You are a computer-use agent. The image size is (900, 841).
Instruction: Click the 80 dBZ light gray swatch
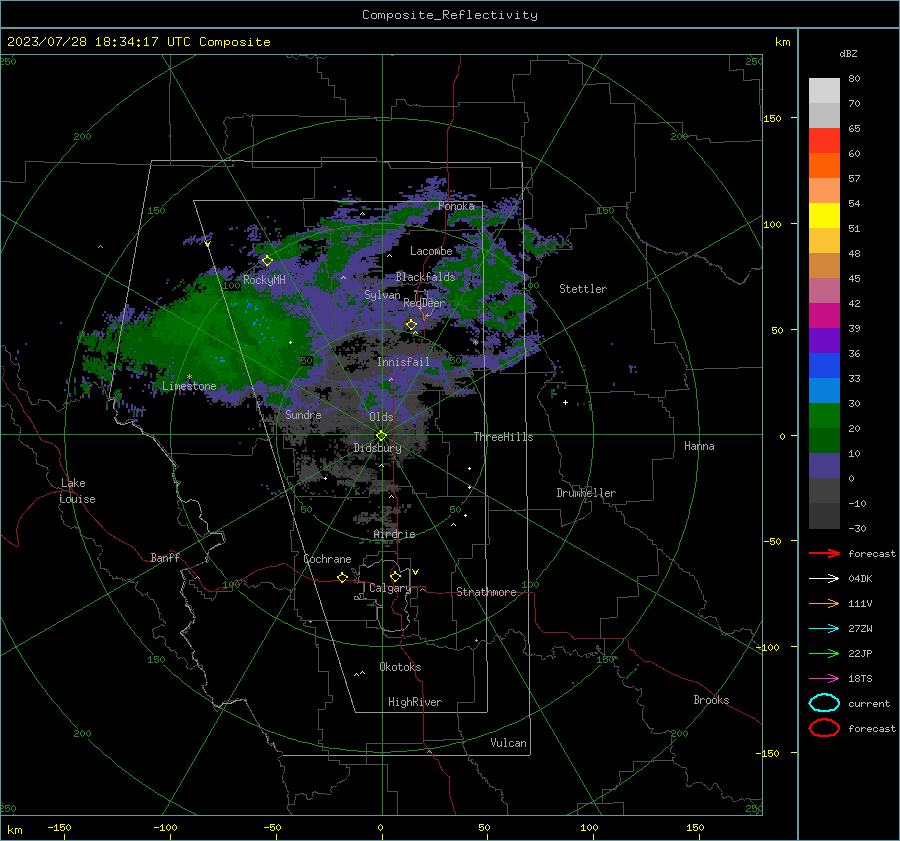click(824, 90)
